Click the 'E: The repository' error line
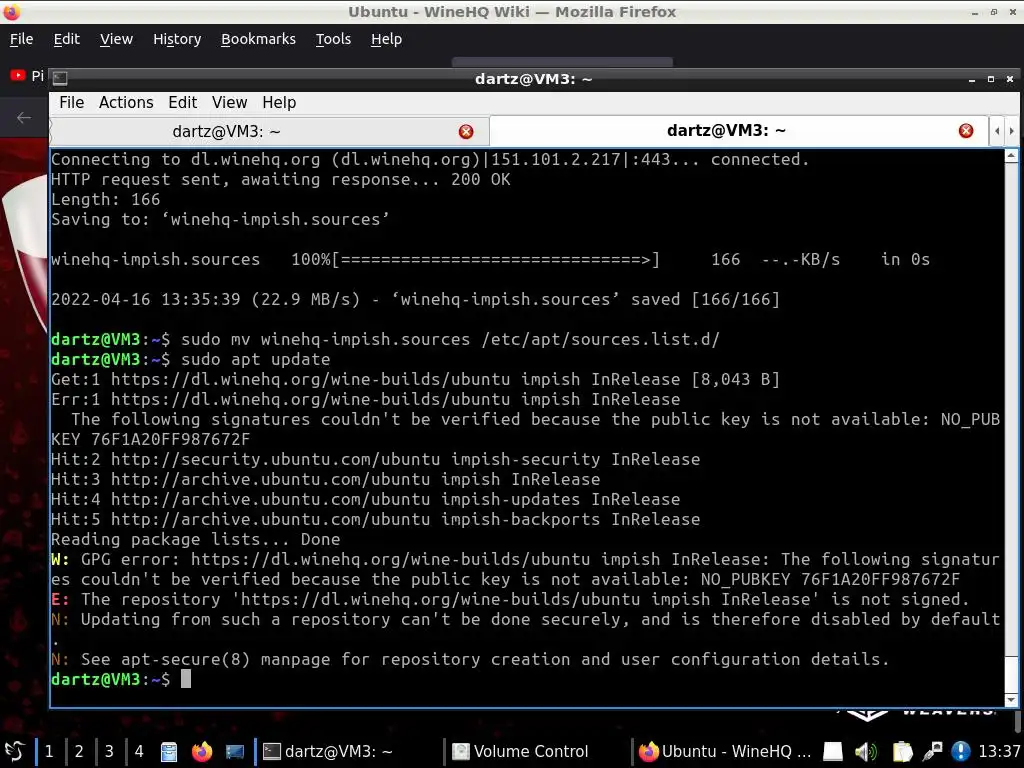1024x768 pixels. tap(510, 600)
